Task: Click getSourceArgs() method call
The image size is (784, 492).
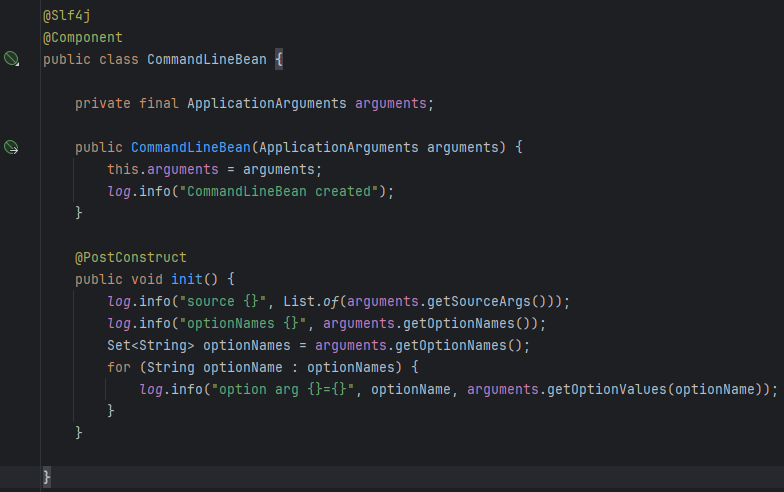Action: pos(486,302)
